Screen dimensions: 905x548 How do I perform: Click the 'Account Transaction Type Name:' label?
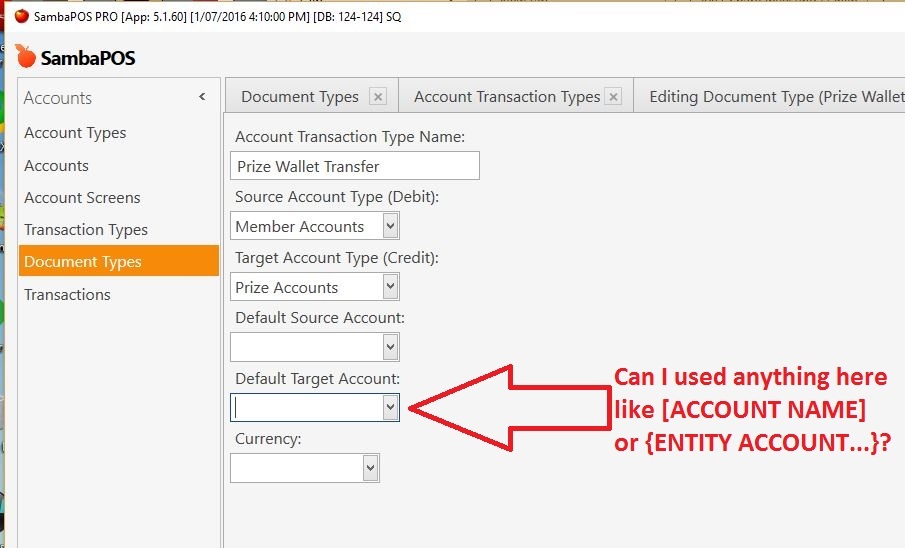[350, 137]
